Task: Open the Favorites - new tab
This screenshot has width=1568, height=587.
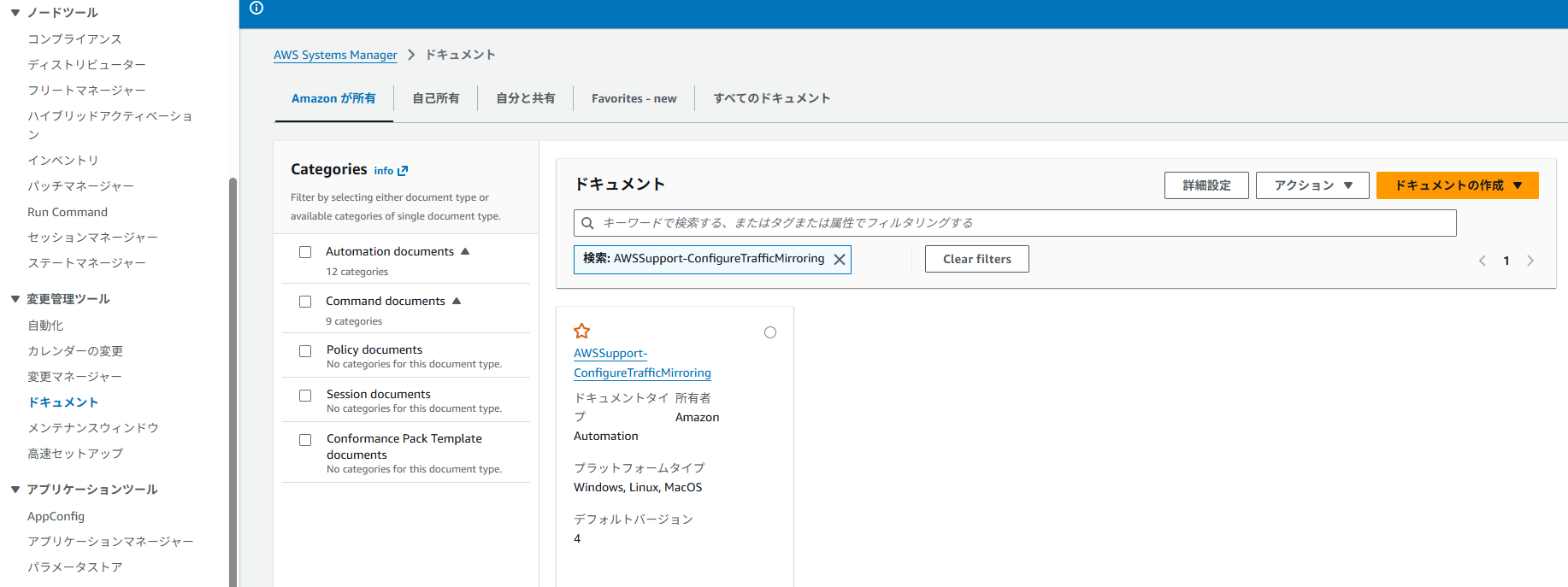Action: pos(634,98)
